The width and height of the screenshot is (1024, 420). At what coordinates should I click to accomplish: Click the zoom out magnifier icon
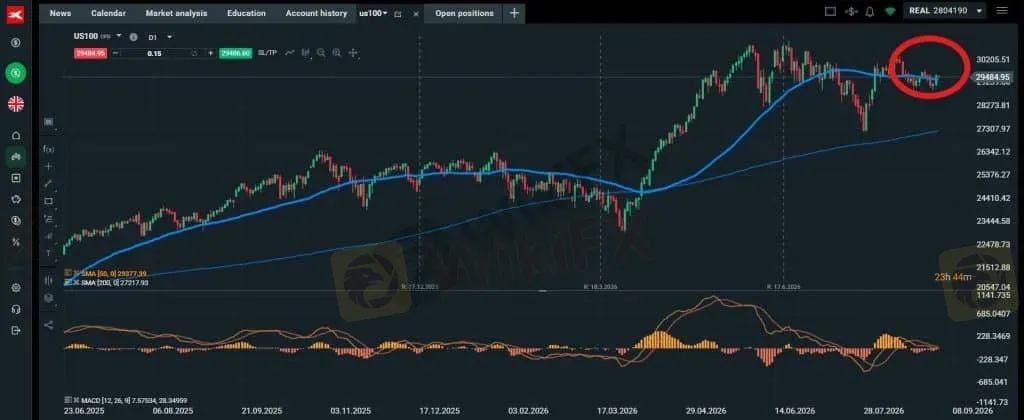click(321, 52)
